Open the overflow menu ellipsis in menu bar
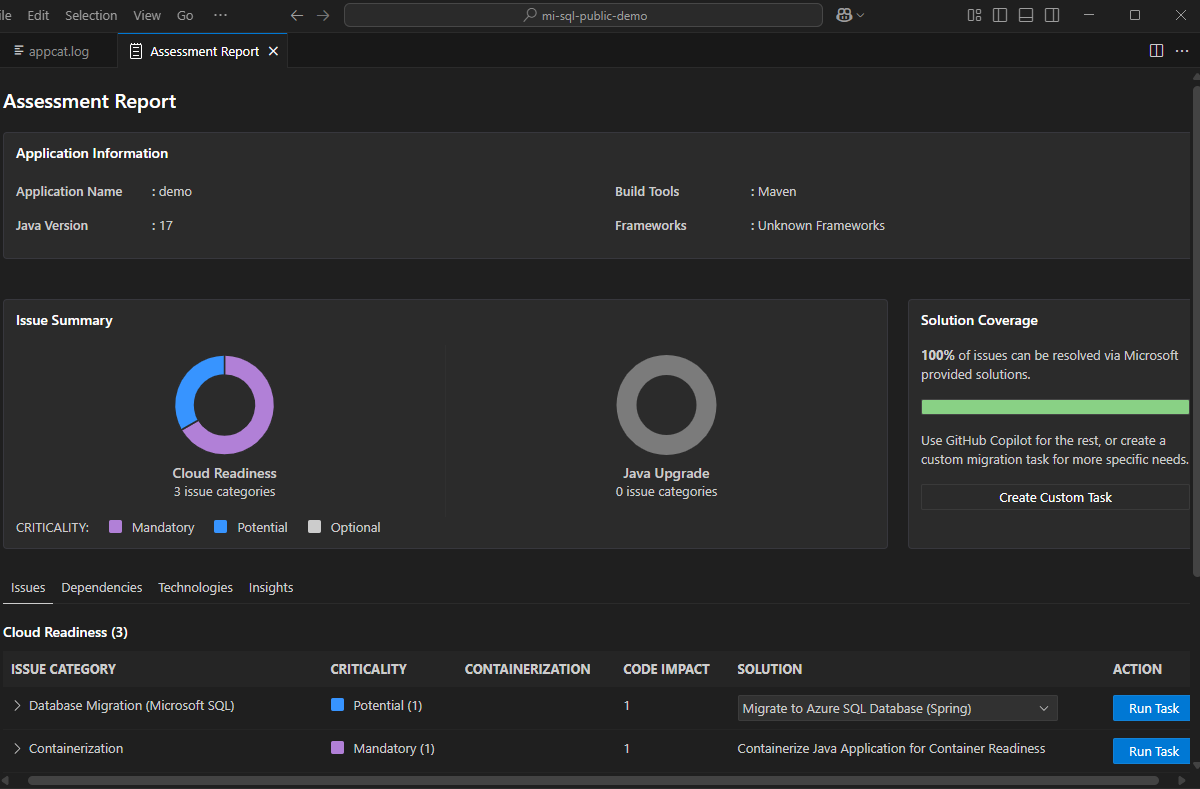The width and height of the screenshot is (1200, 789). pos(220,15)
